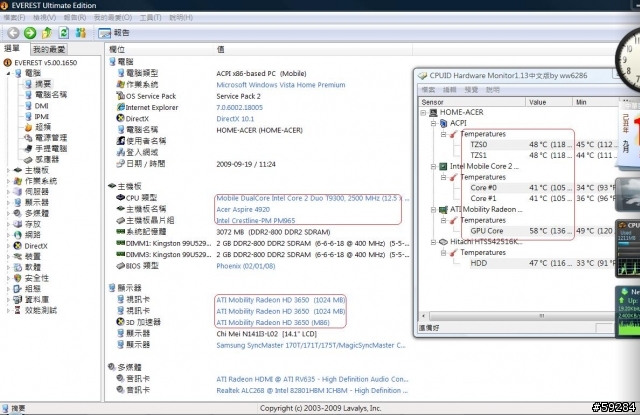Open the Intel Crestline-PM PM965 link
This screenshot has width=640, height=415.
click(256, 220)
